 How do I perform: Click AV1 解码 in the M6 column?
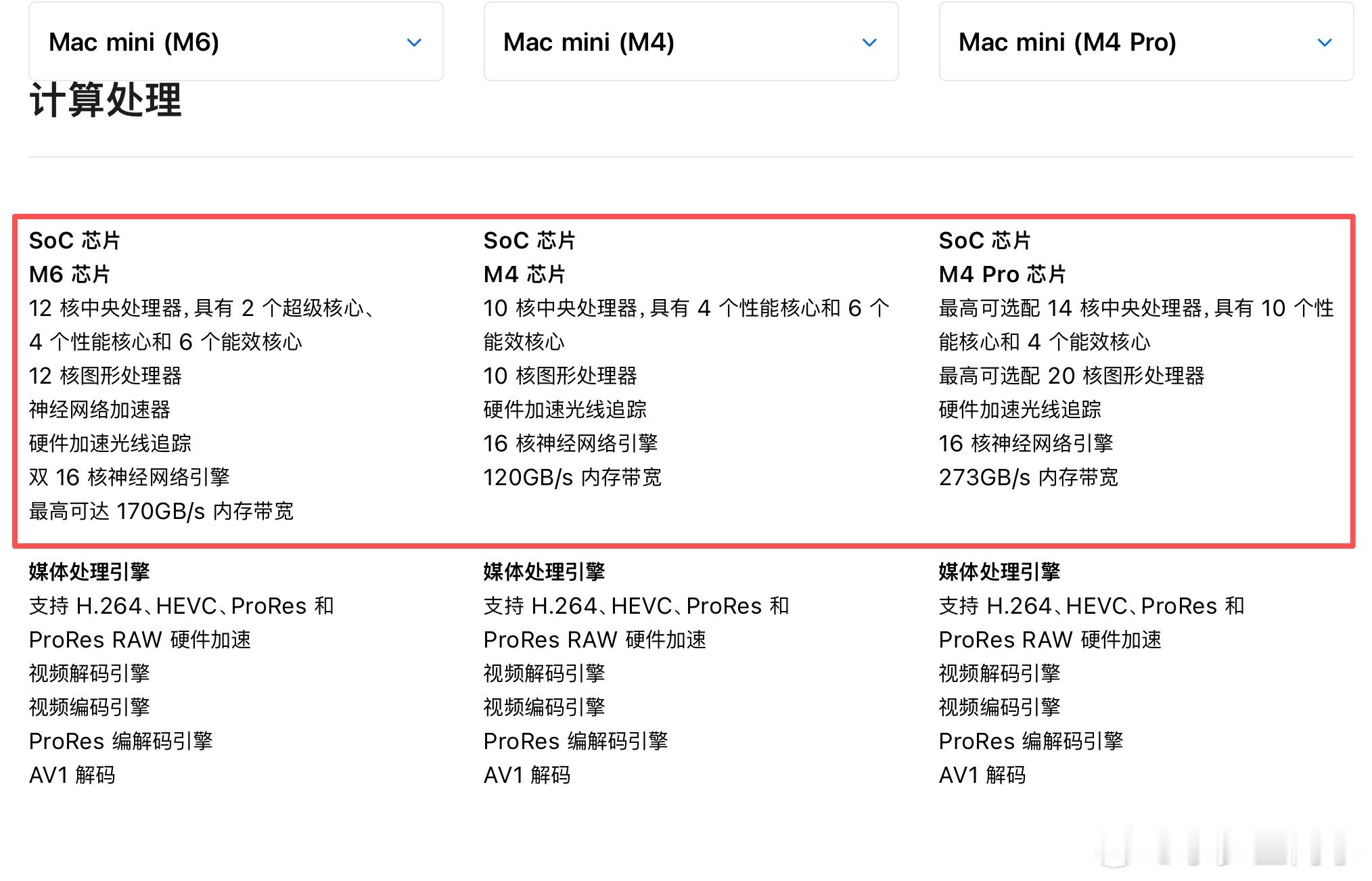click(x=72, y=775)
